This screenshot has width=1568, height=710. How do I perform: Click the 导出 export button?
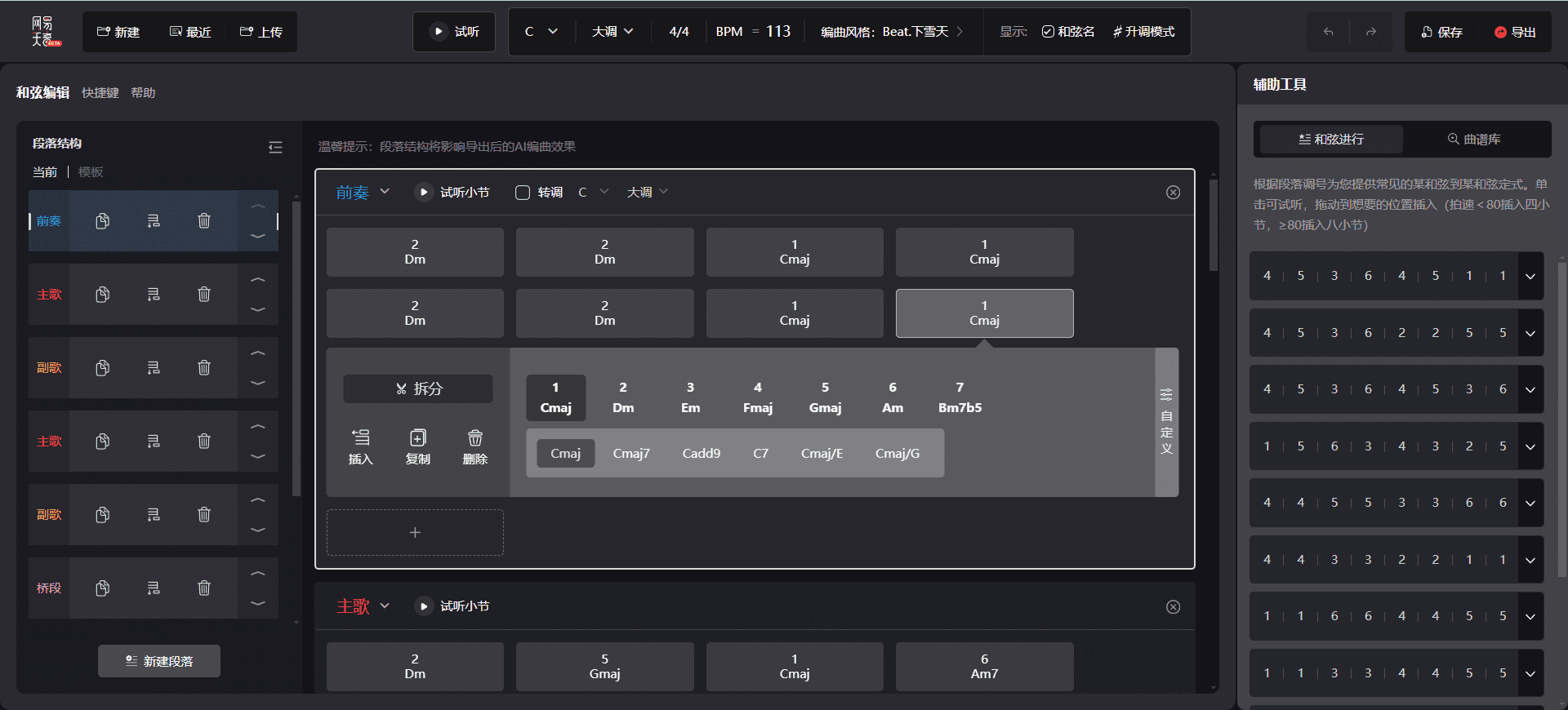coord(1516,32)
